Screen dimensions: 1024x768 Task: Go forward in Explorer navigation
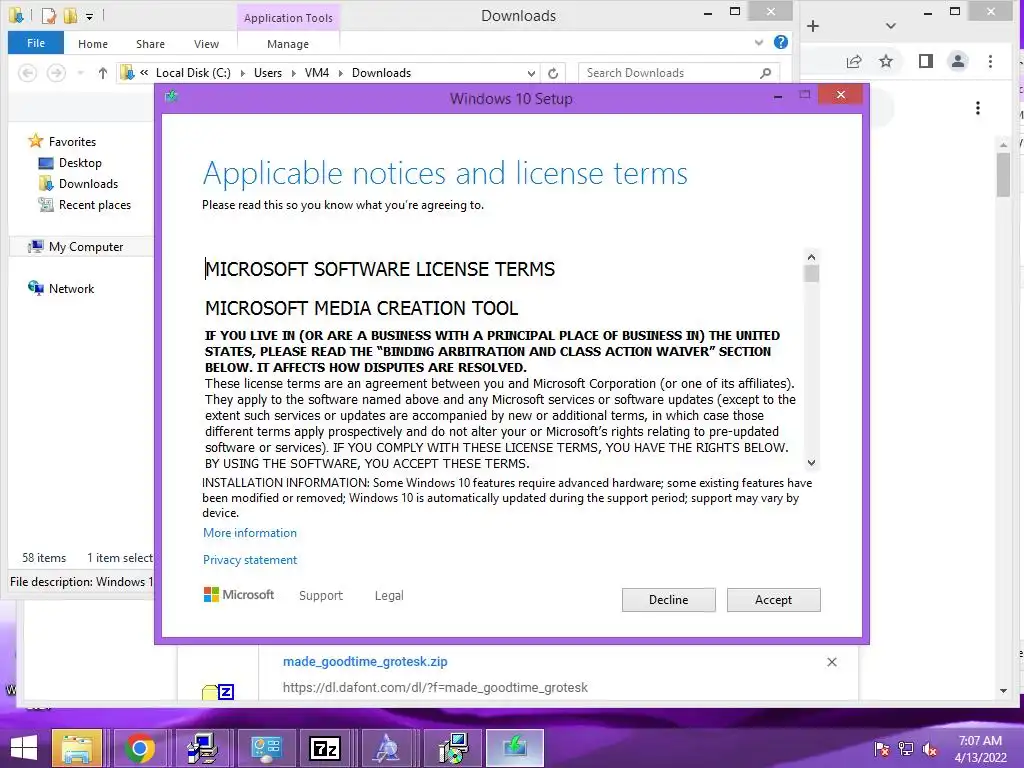tap(56, 72)
